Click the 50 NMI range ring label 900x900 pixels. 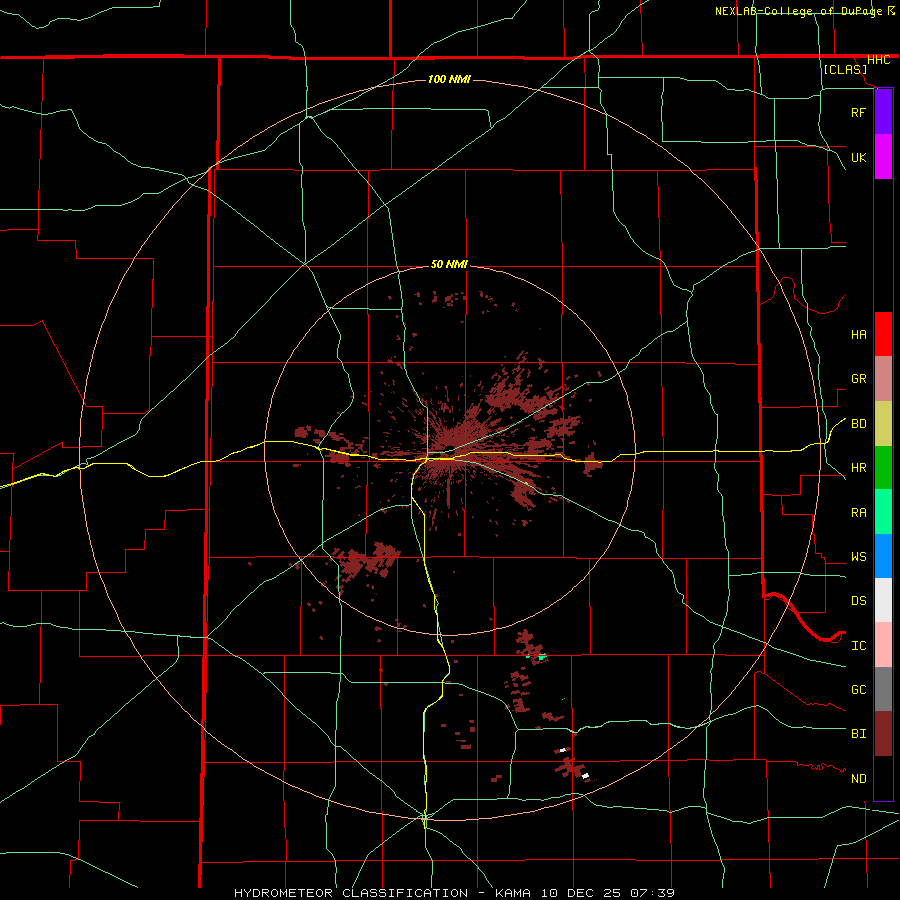[x=449, y=264]
